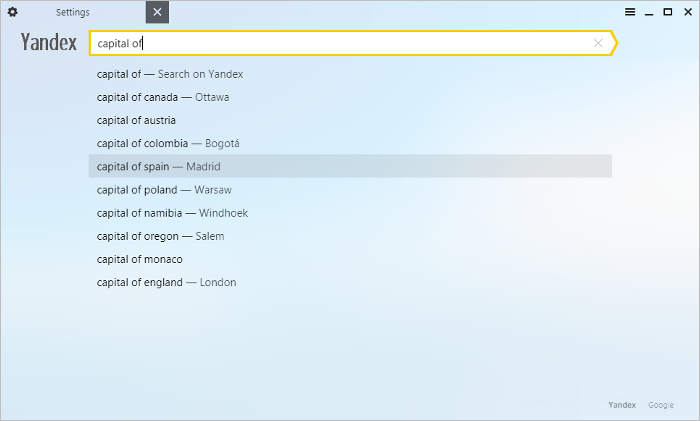Image resolution: width=700 pixels, height=421 pixels.
Task: Choose 'capital of poland — Warsaw' suggestion
Action: click(x=350, y=190)
